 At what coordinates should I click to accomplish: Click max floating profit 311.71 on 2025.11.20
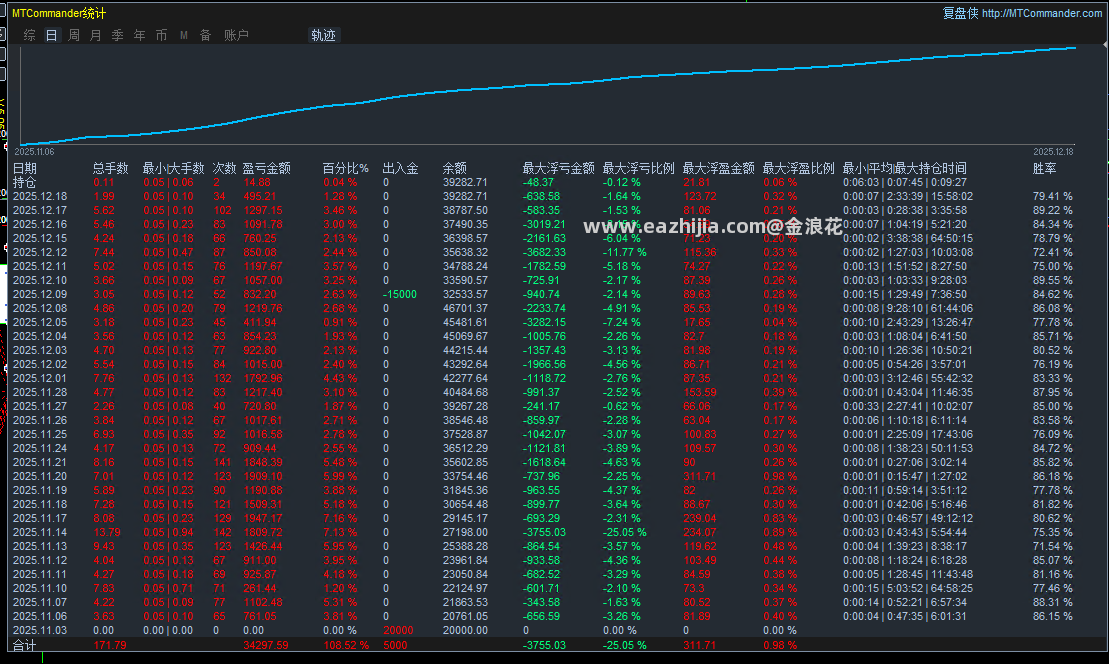point(699,477)
